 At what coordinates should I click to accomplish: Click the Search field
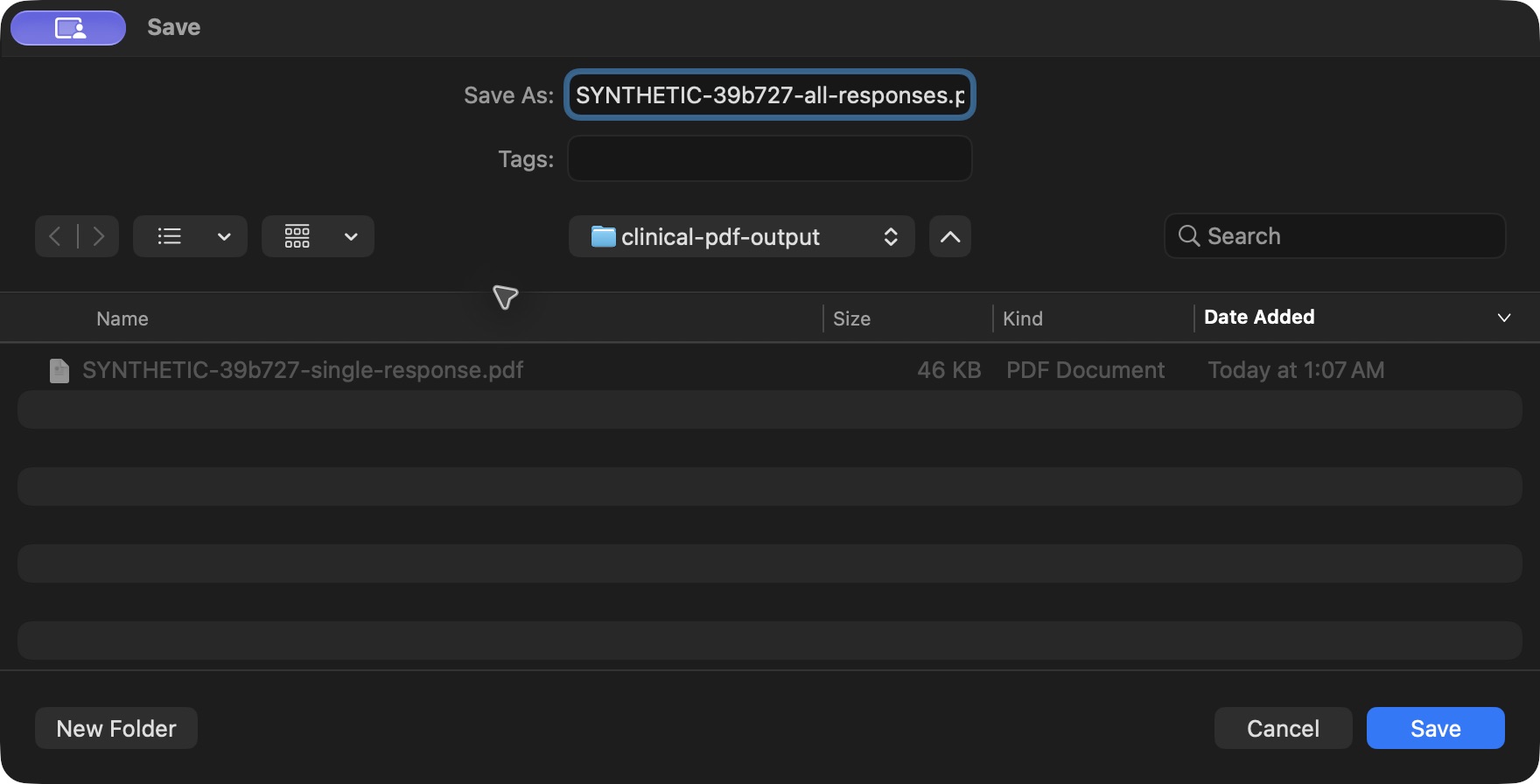[1335, 236]
